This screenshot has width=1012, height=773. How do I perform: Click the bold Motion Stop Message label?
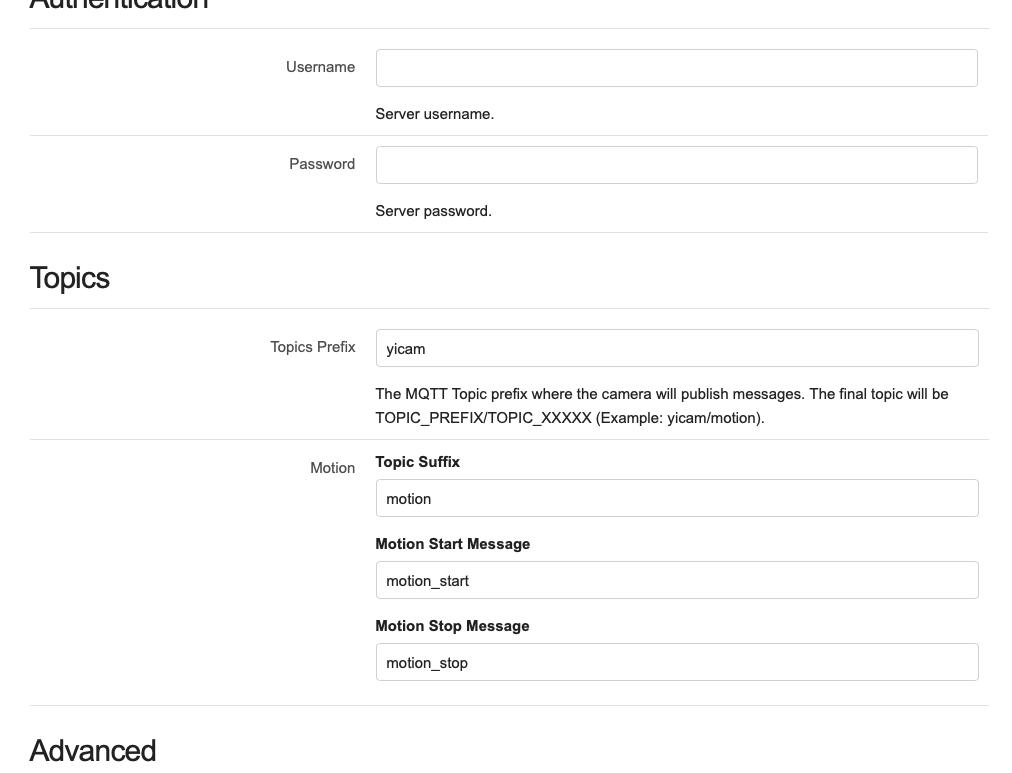452,626
